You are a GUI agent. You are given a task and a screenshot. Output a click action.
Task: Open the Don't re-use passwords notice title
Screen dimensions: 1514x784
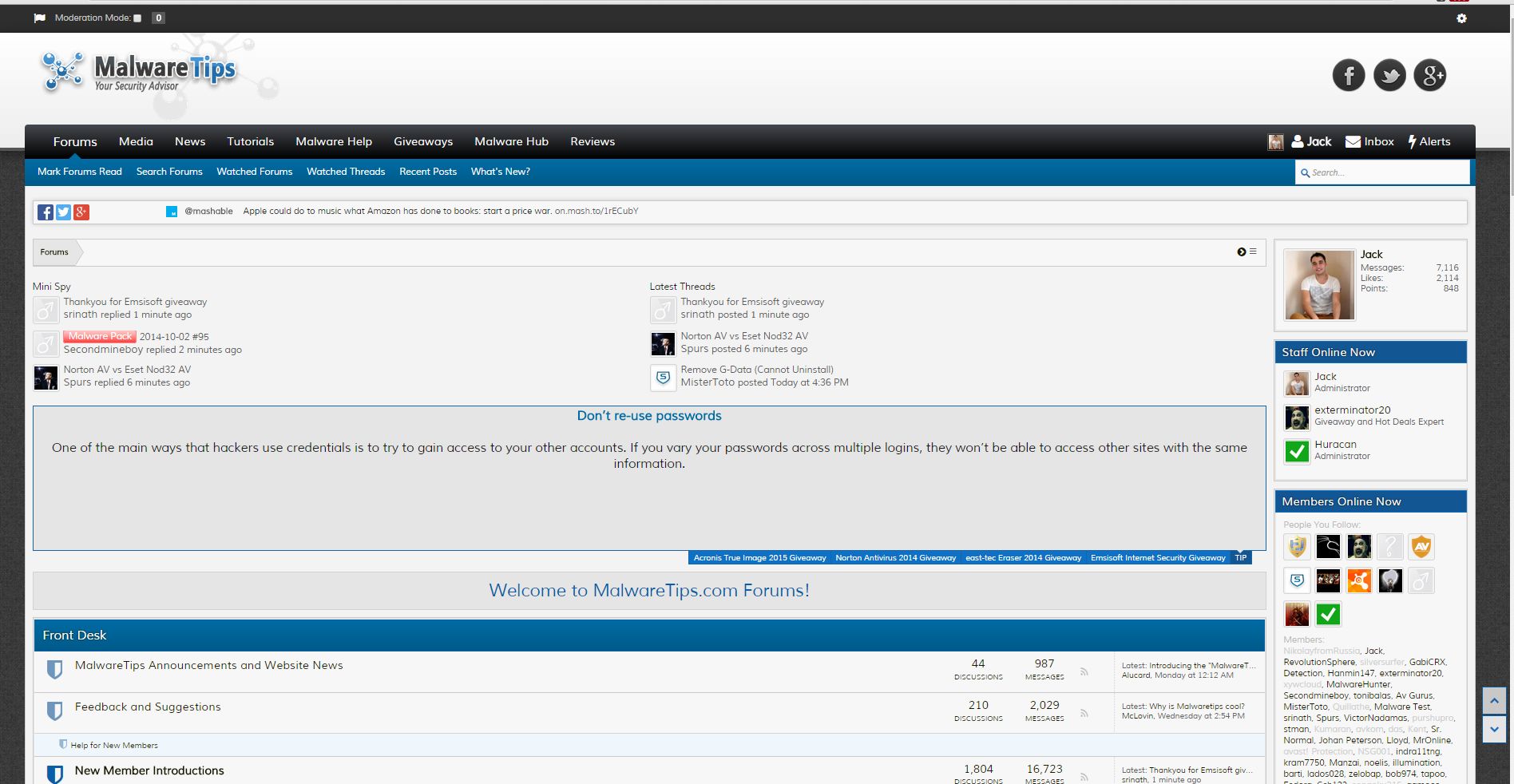[649, 416]
